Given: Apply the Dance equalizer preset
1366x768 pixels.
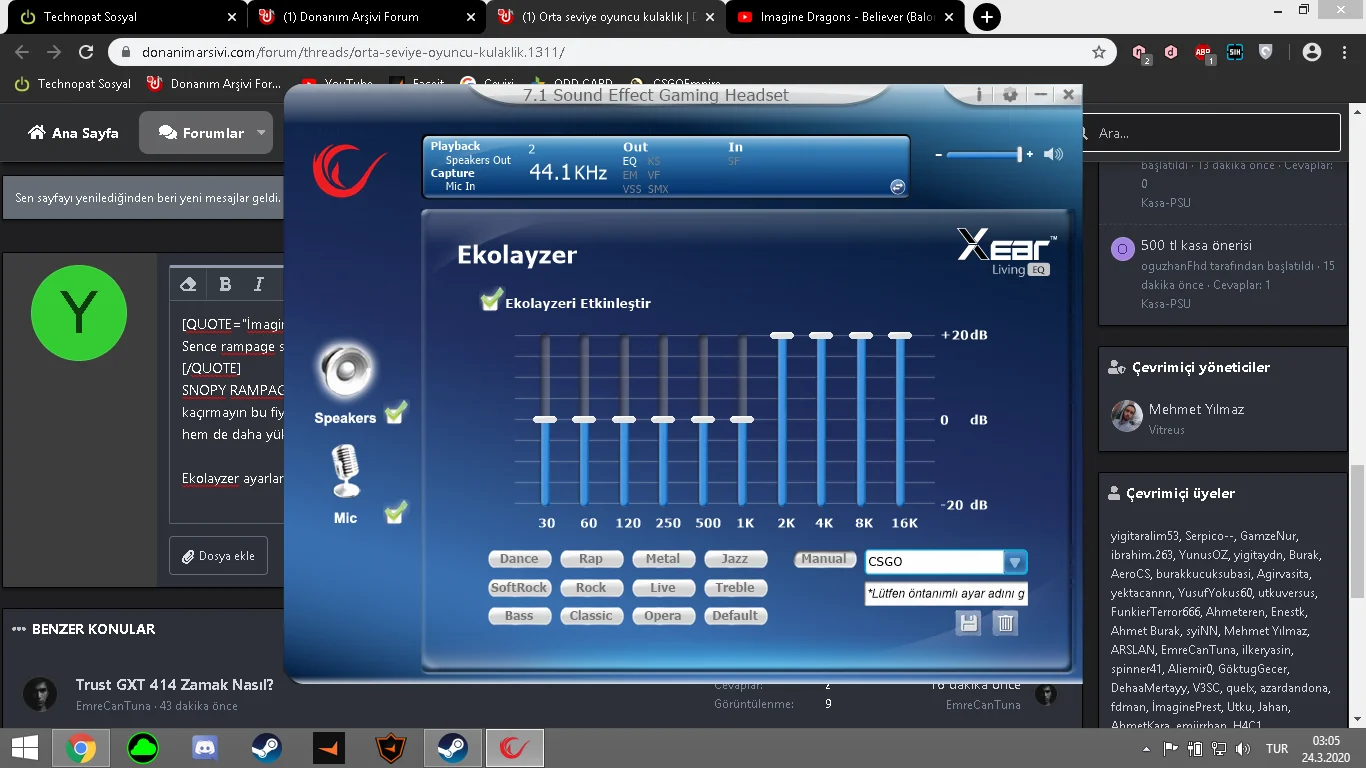Looking at the screenshot, I should pos(519,559).
